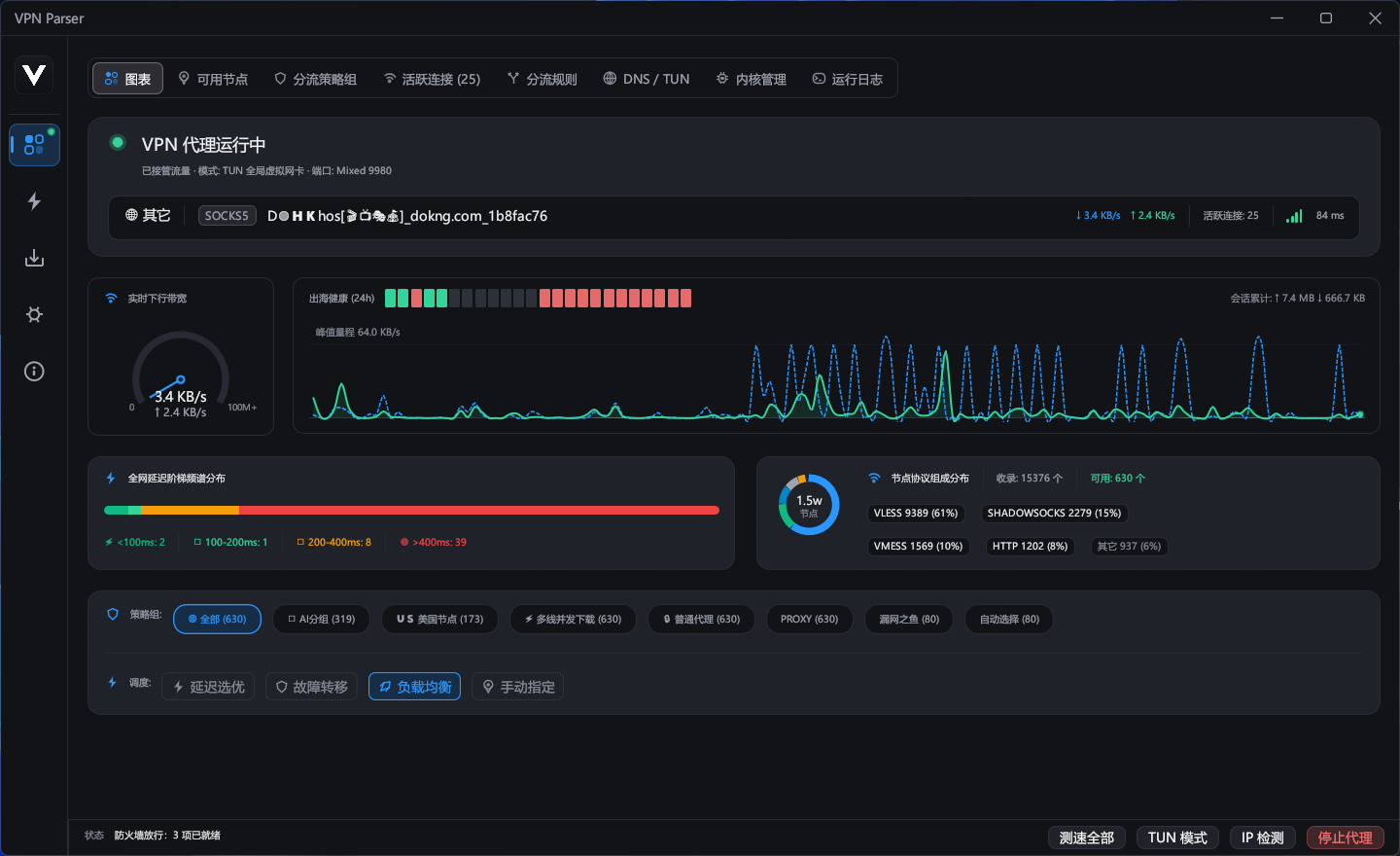Open the 分流规则 tab

[x=542, y=79]
